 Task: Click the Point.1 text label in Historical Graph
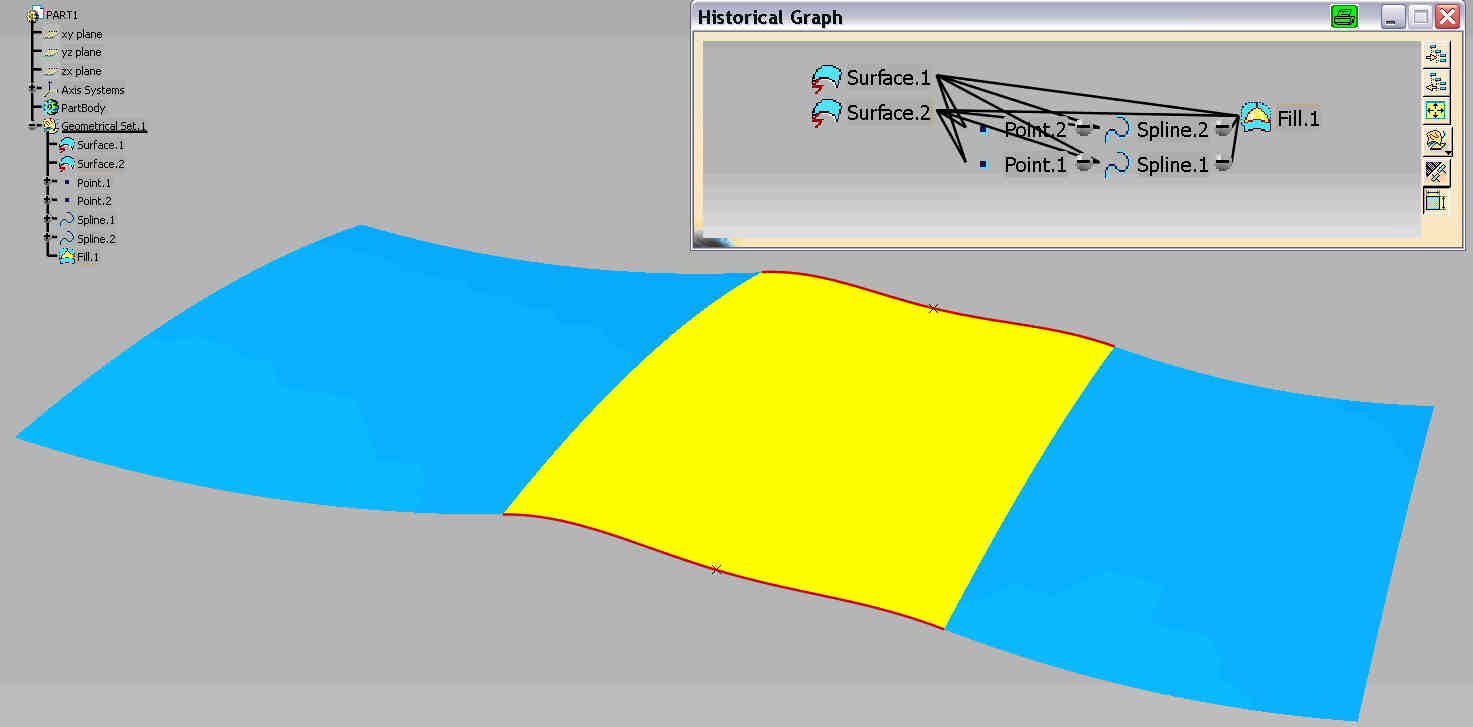point(1036,166)
